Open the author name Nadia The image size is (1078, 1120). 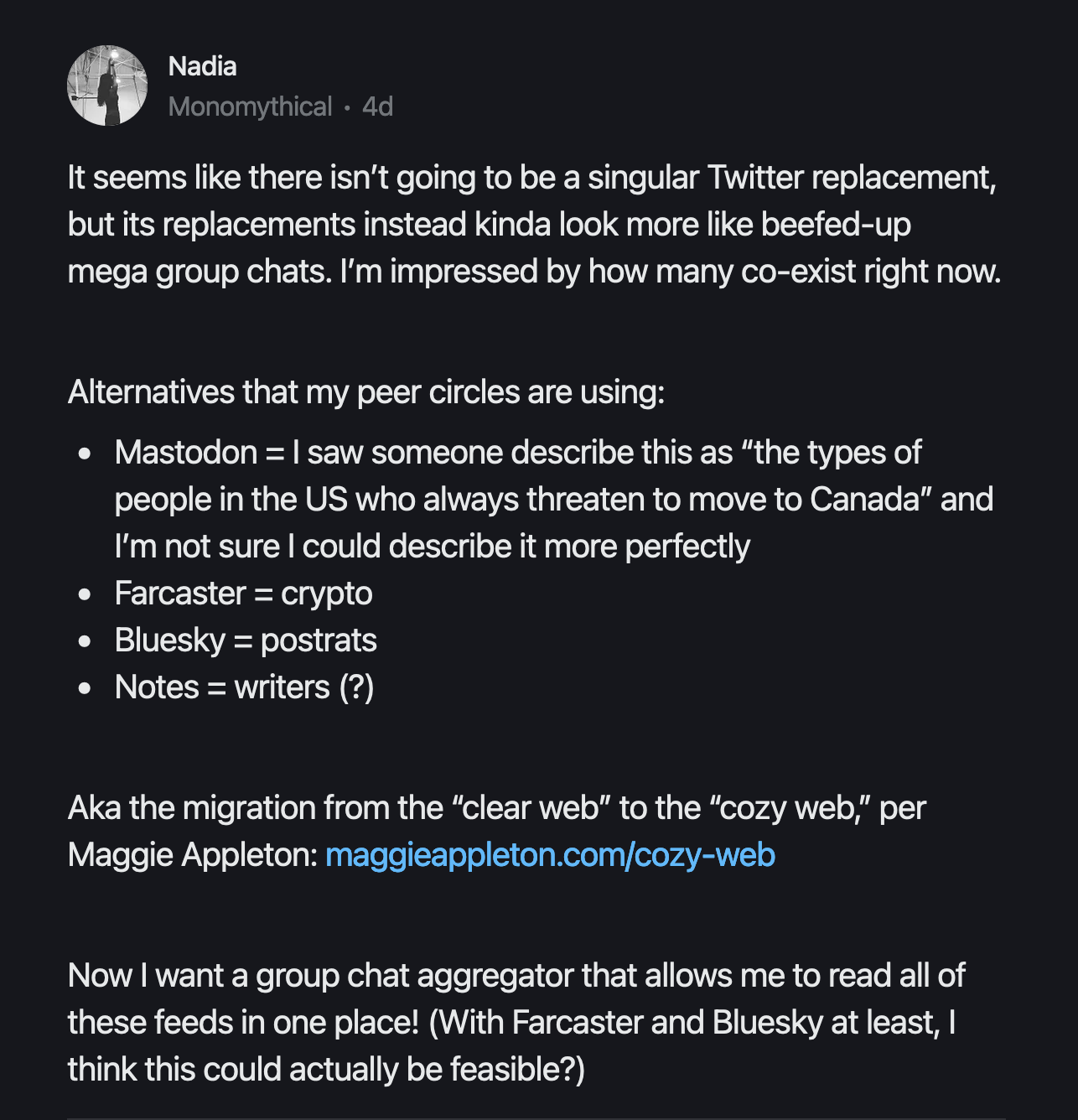[x=202, y=66]
